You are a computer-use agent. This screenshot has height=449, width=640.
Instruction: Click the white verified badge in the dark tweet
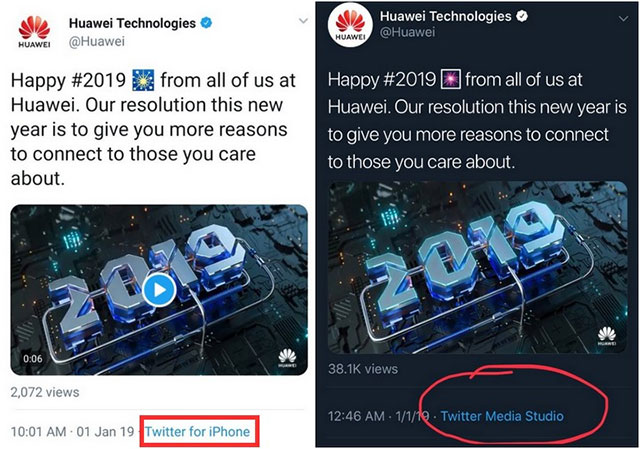[519, 17]
